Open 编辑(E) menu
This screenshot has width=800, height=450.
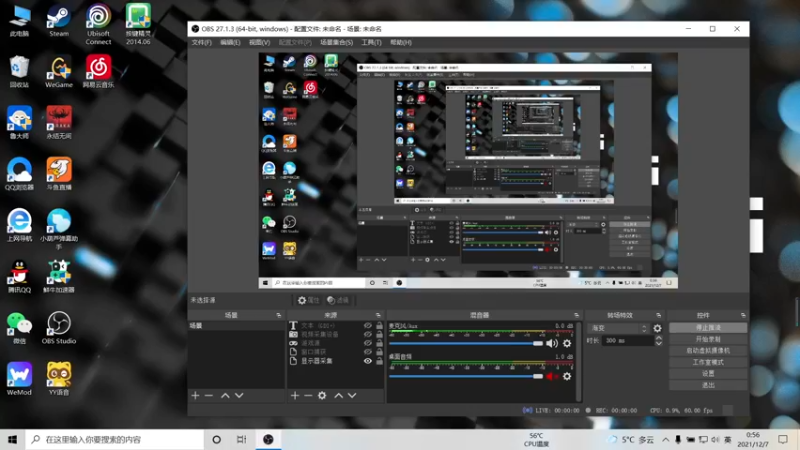click(x=230, y=42)
